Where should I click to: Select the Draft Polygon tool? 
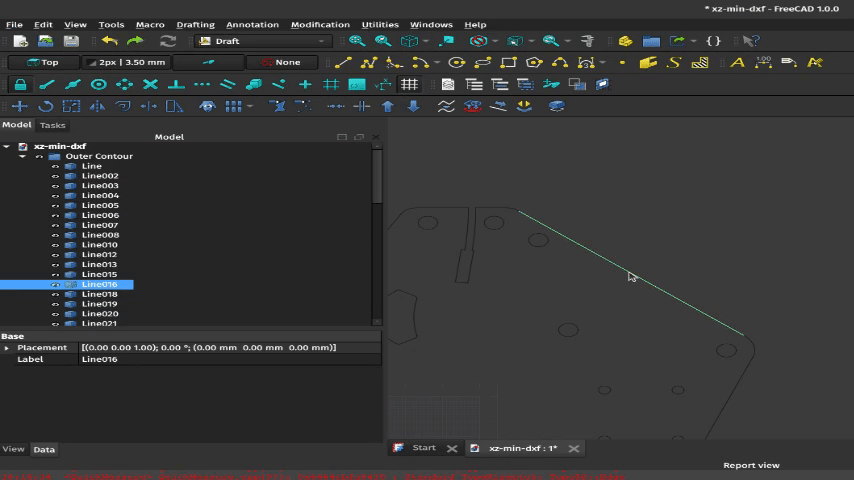[x=534, y=63]
